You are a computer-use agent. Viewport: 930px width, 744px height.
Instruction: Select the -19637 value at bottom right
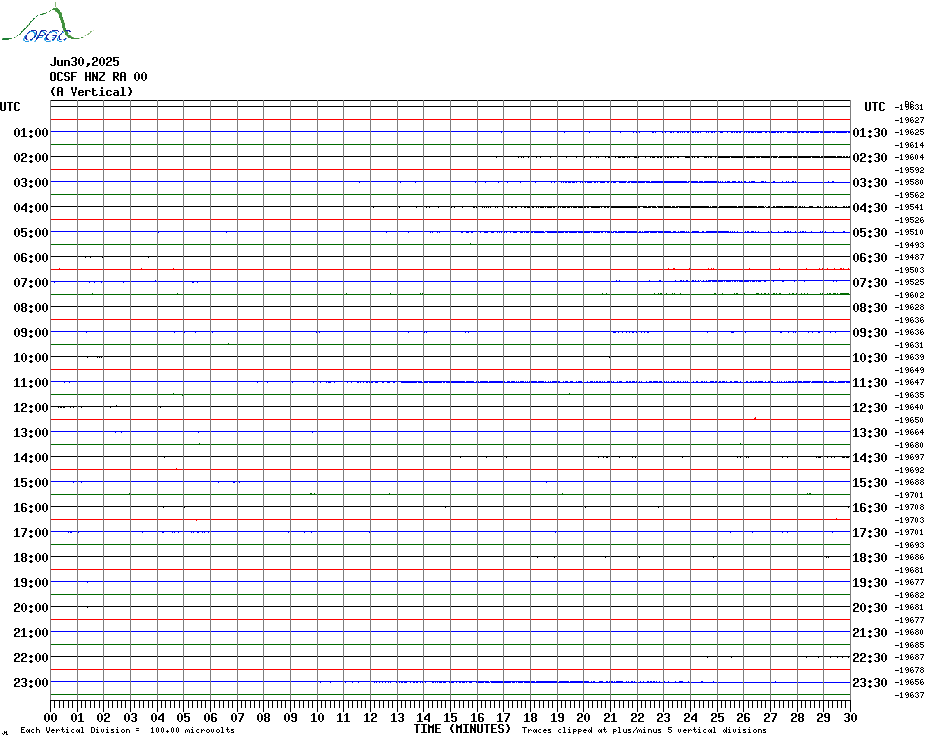point(909,695)
